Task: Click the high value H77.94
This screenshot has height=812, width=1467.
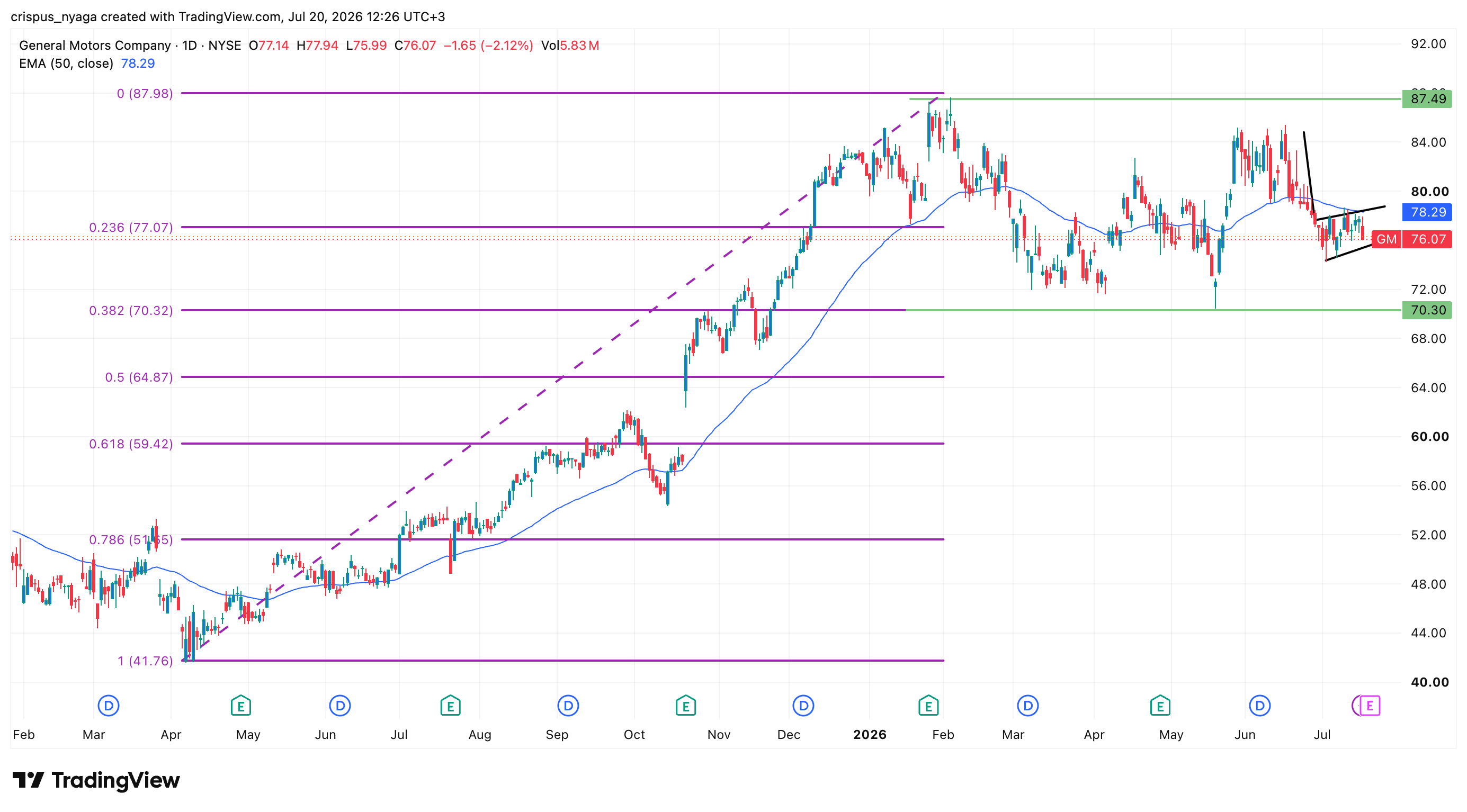Action: tap(317, 45)
